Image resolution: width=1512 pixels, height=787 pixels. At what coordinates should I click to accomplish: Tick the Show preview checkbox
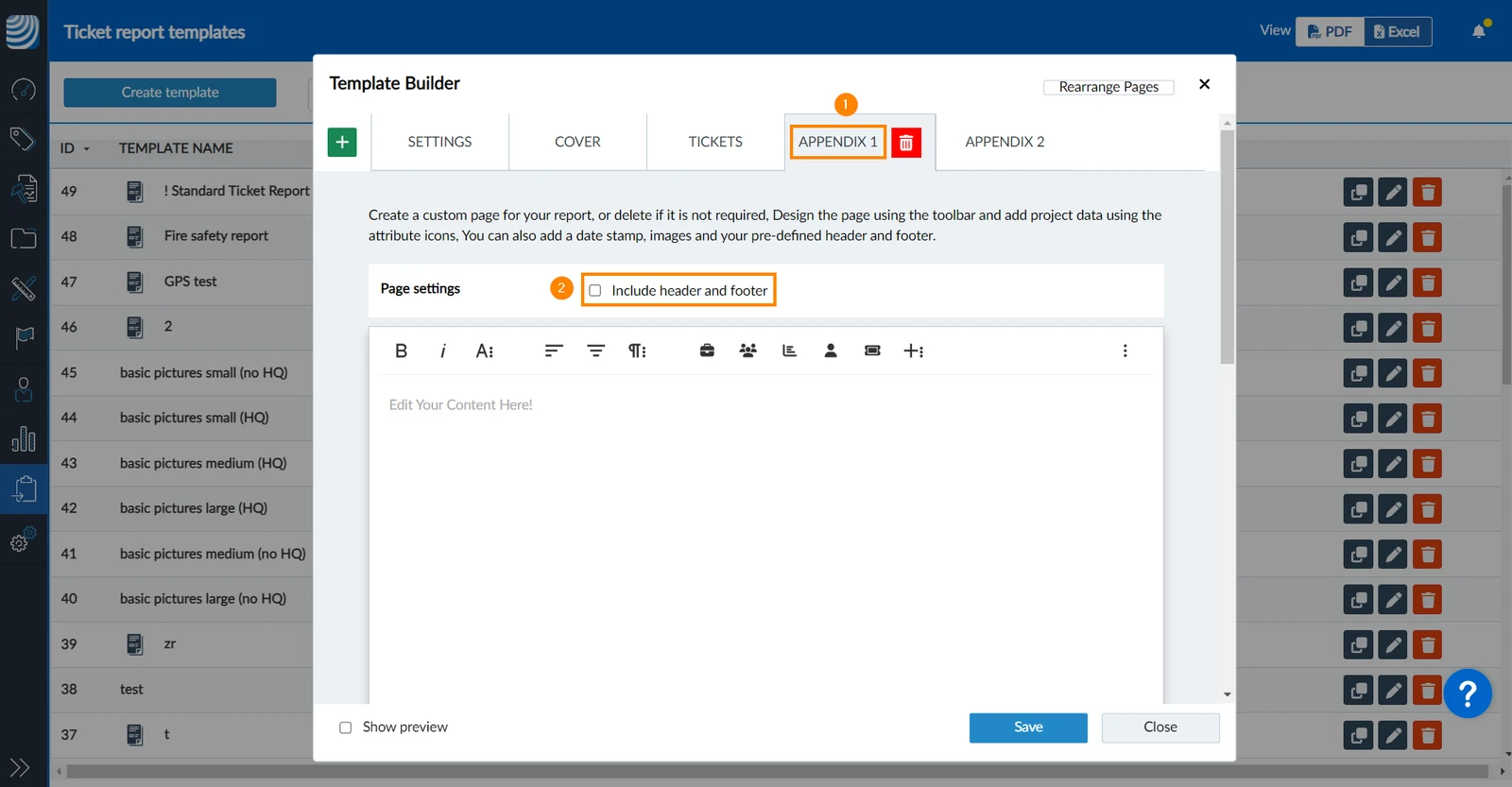[x=346, y=727]
